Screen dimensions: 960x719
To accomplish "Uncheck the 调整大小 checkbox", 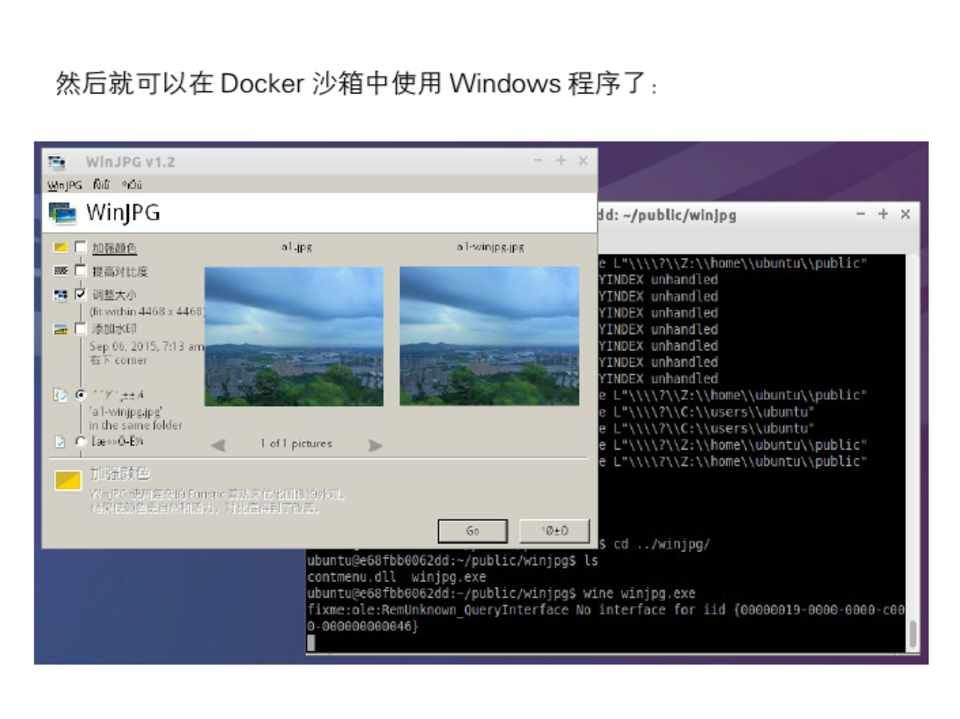I will tap(81, 295).
